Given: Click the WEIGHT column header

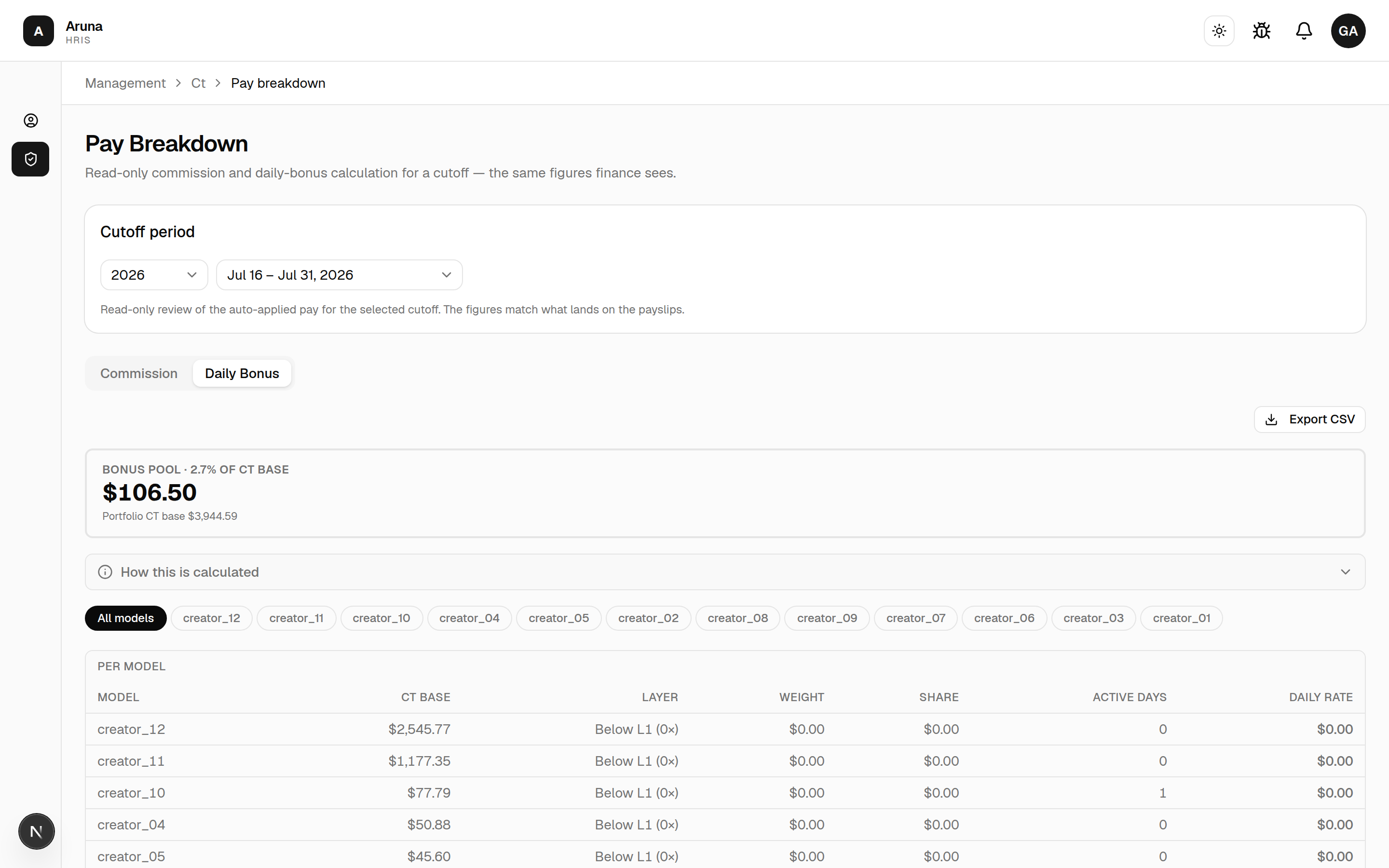Looking at the screenshot, I should point(801,697).
